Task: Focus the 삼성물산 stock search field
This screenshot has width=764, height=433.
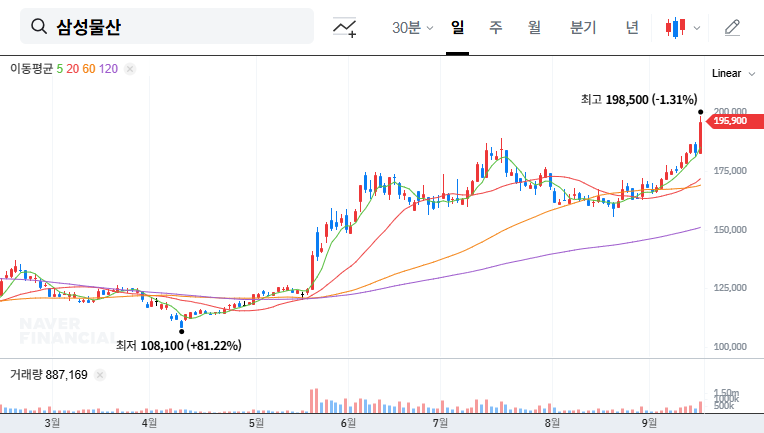Action: pyautogui.click(x=167, y=26)
